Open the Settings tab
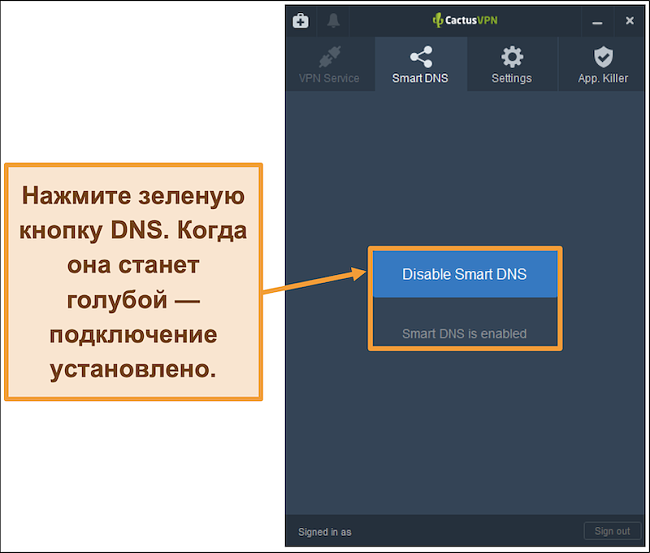This screenshot has height=553, width=650. (x=512, y=64)
